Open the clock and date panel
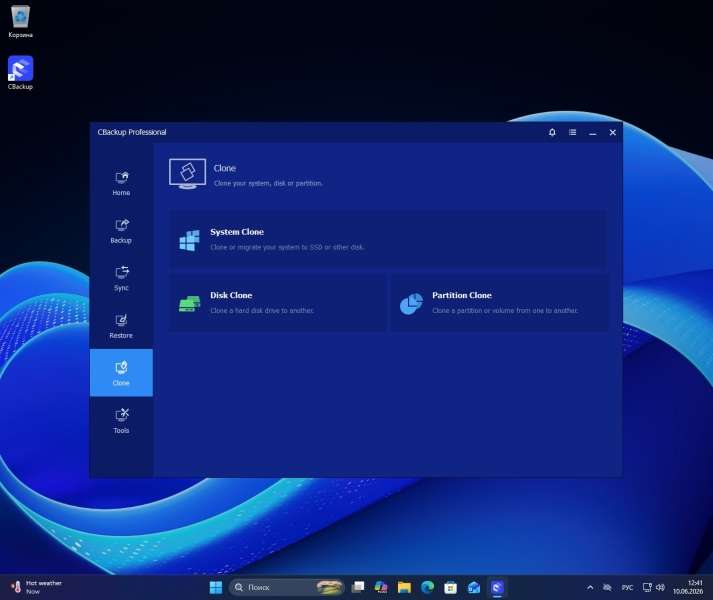Viewport: 713px width, 600px height. click(688, 587)
